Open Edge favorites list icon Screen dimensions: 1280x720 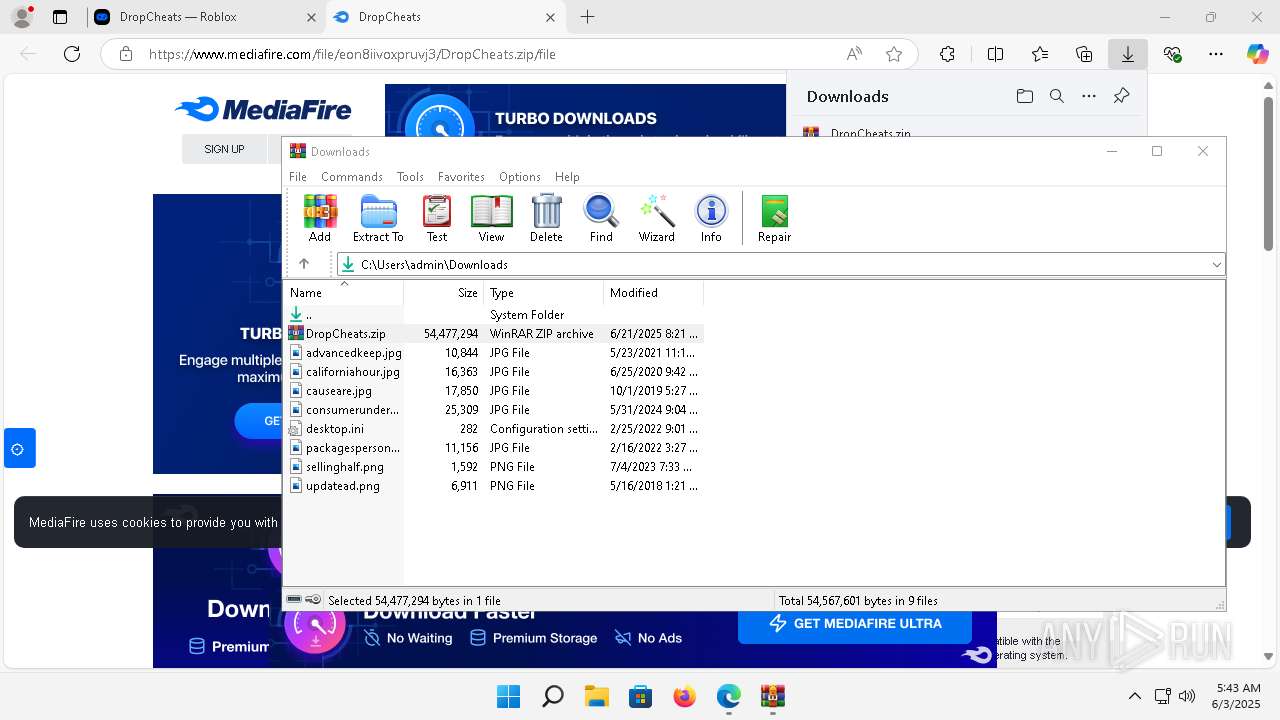point(1040,54)
